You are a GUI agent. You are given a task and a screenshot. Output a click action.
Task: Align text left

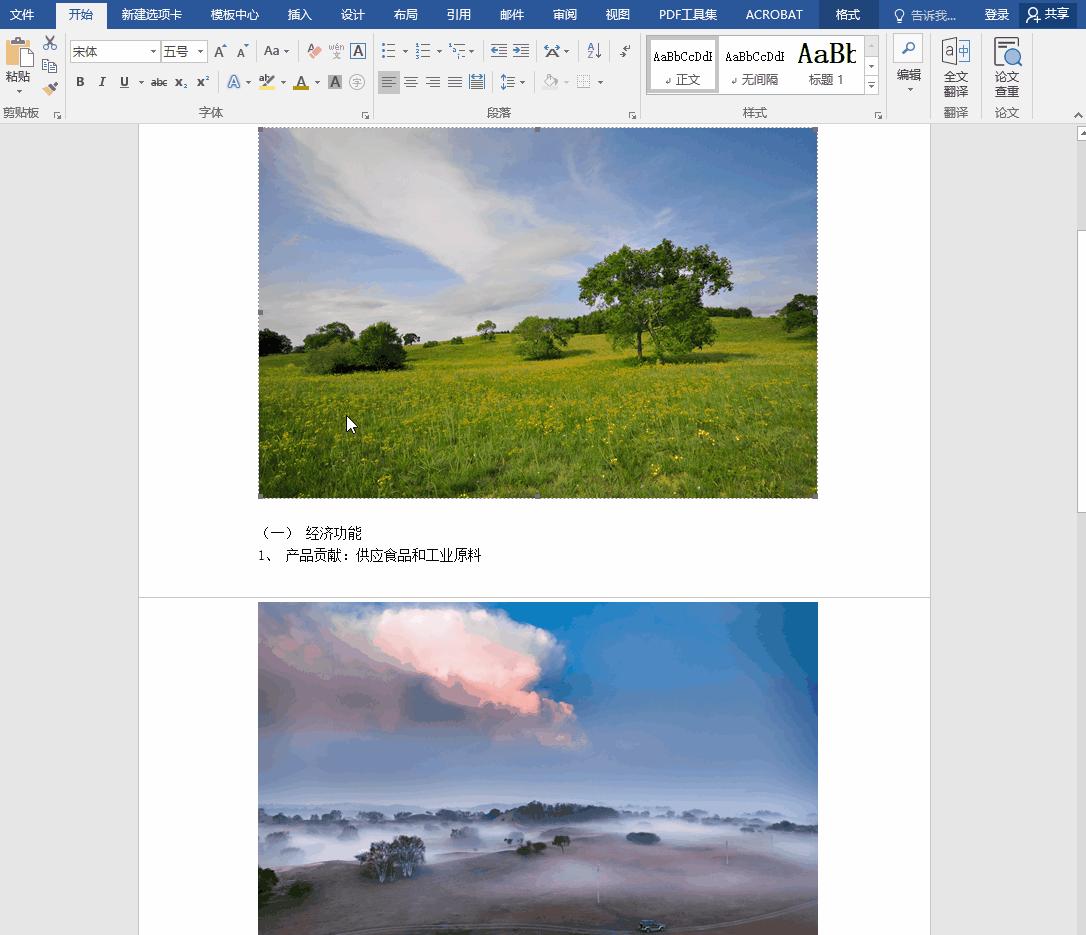389,82
